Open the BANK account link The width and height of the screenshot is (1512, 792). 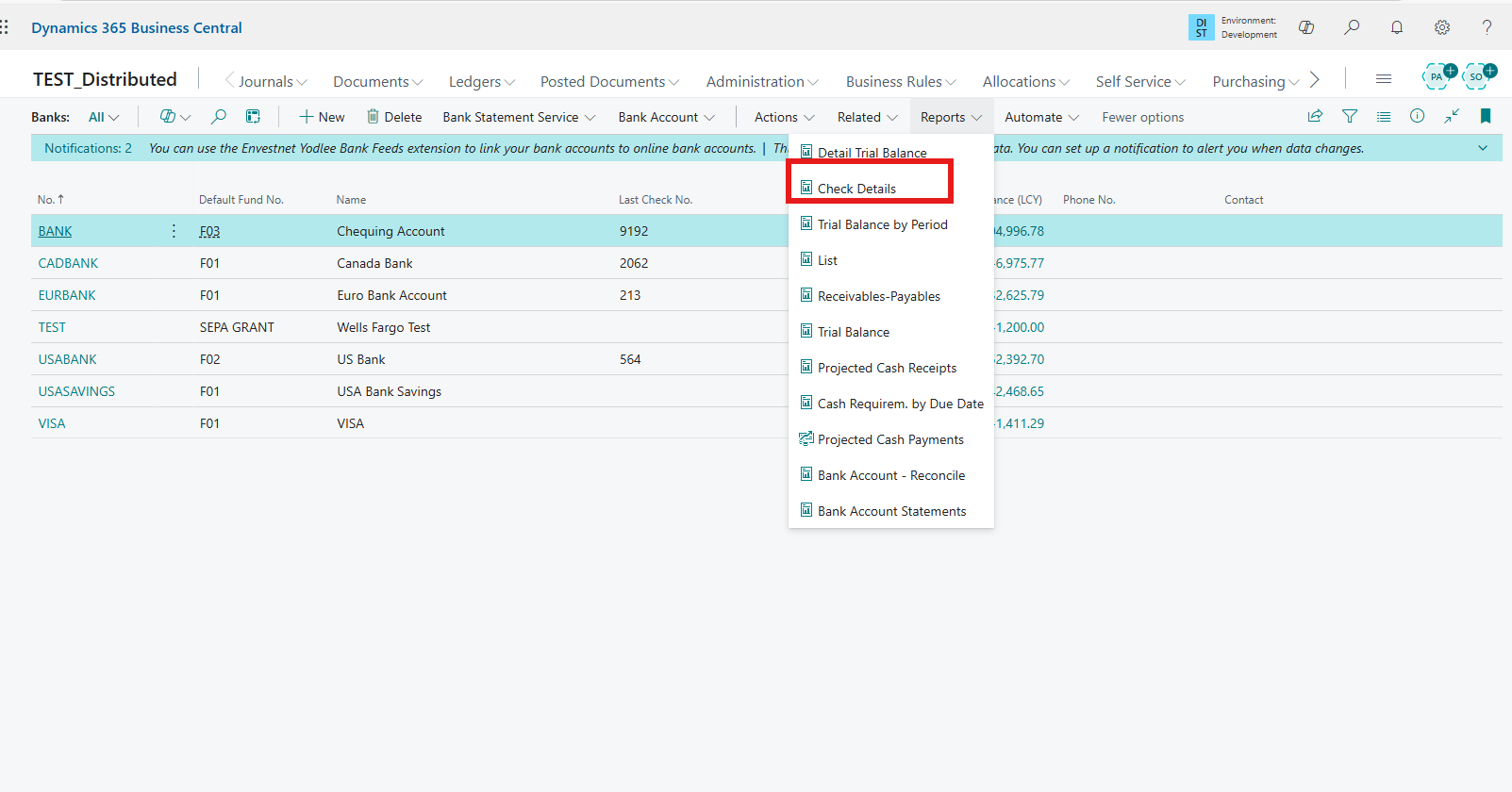coord(55,231)
